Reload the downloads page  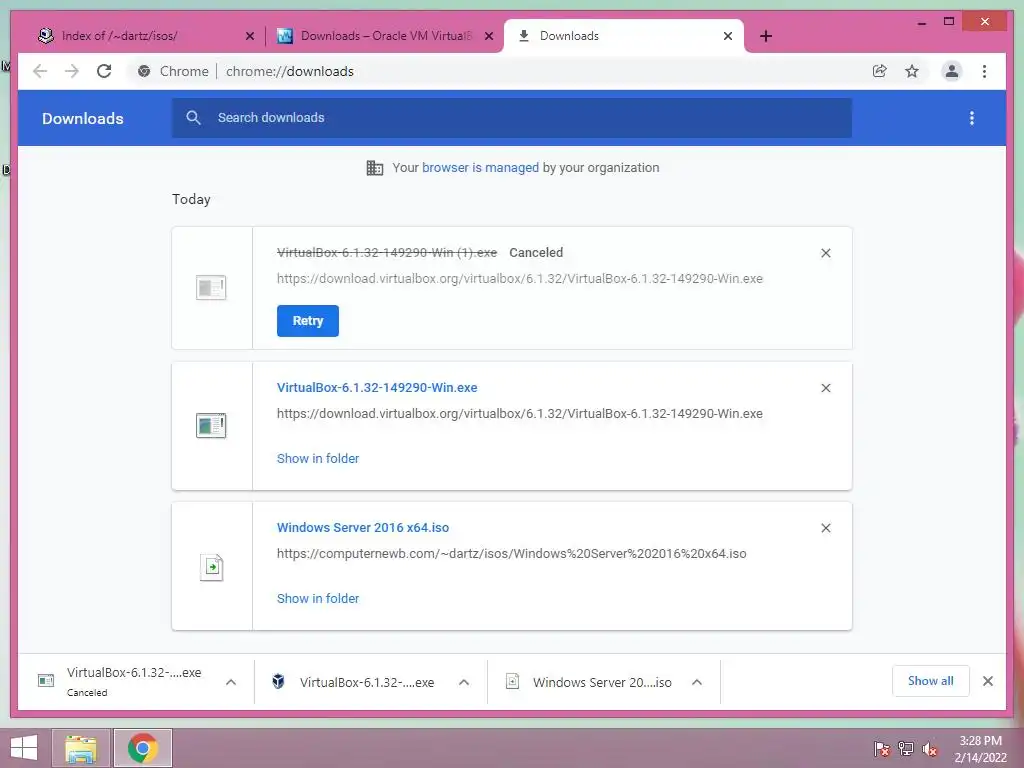104,71
